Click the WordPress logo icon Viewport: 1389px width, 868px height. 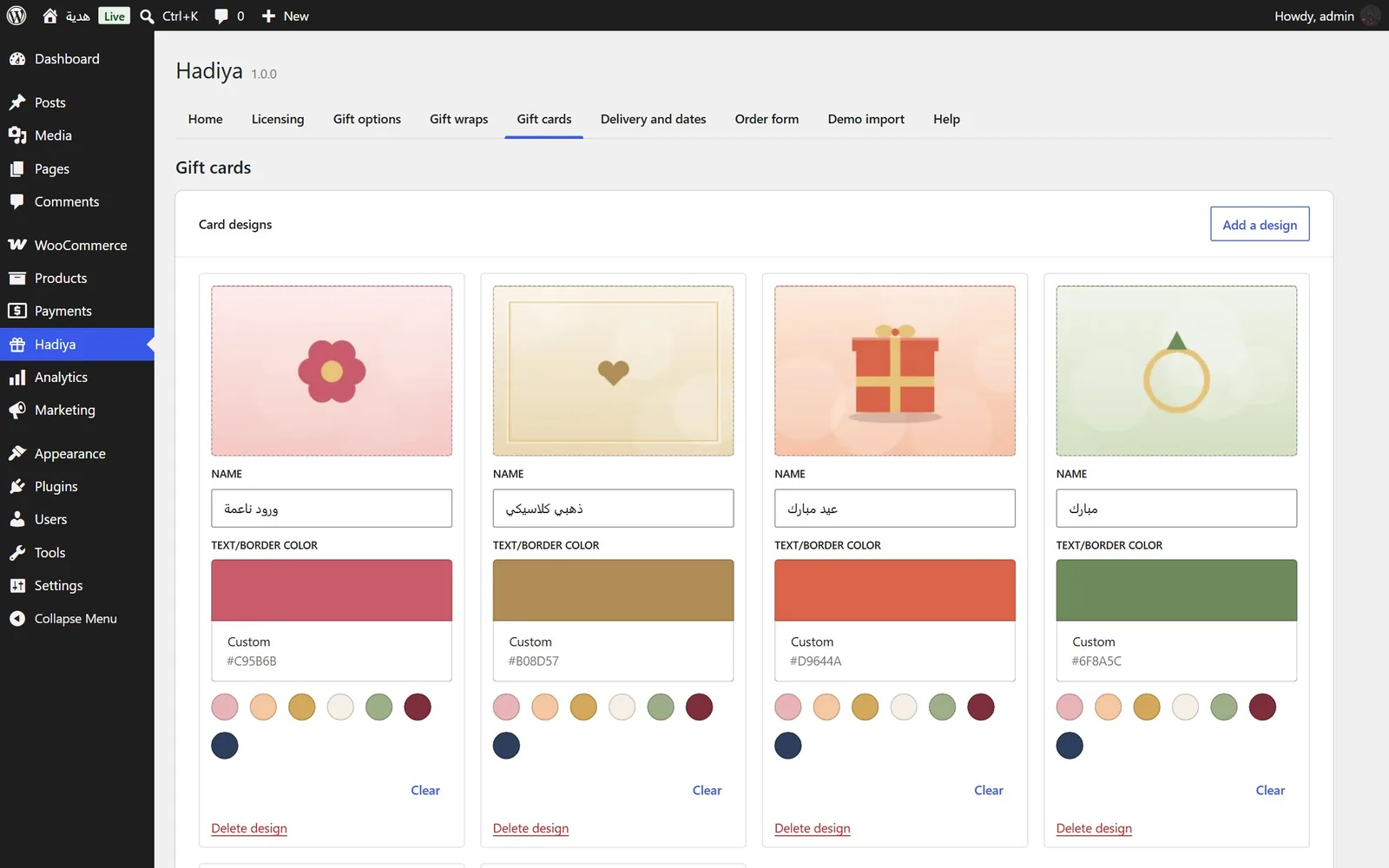pyautogui.click(x=16, y=16)
